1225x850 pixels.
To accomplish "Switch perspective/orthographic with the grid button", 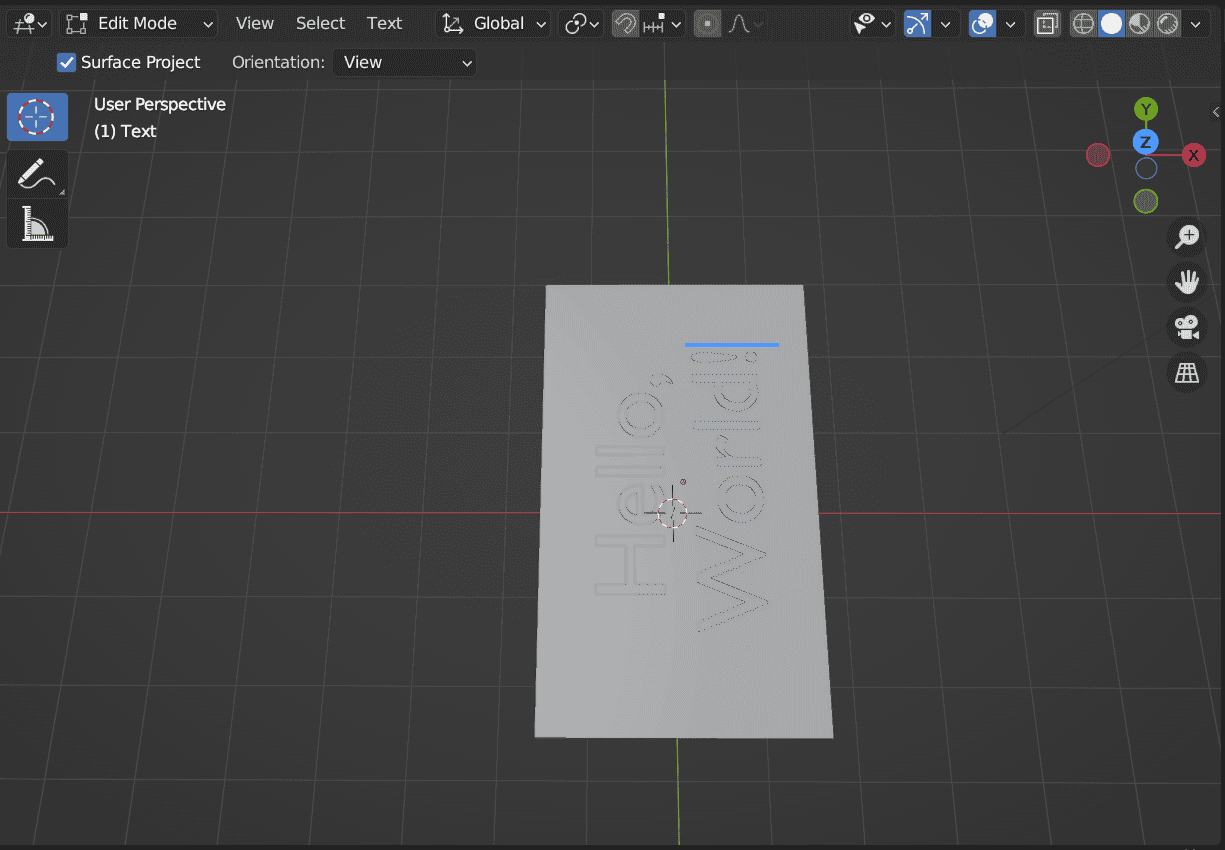I will tap(1187, 373).
